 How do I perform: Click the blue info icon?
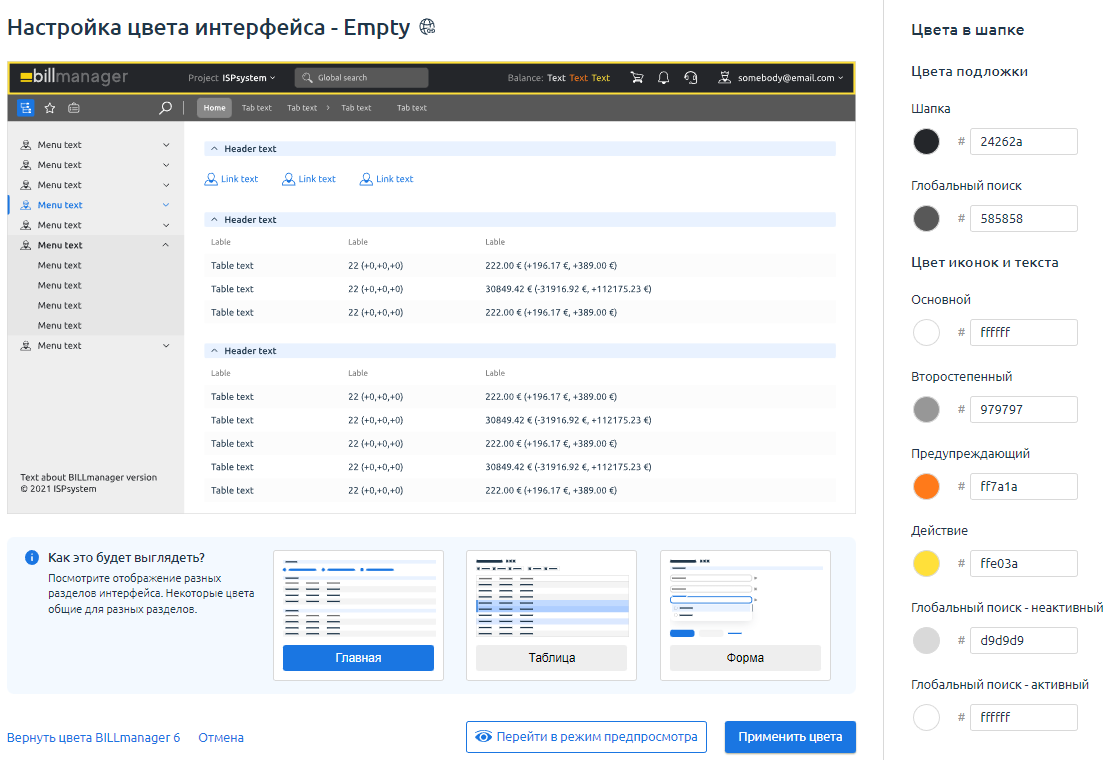pos(32,558)
